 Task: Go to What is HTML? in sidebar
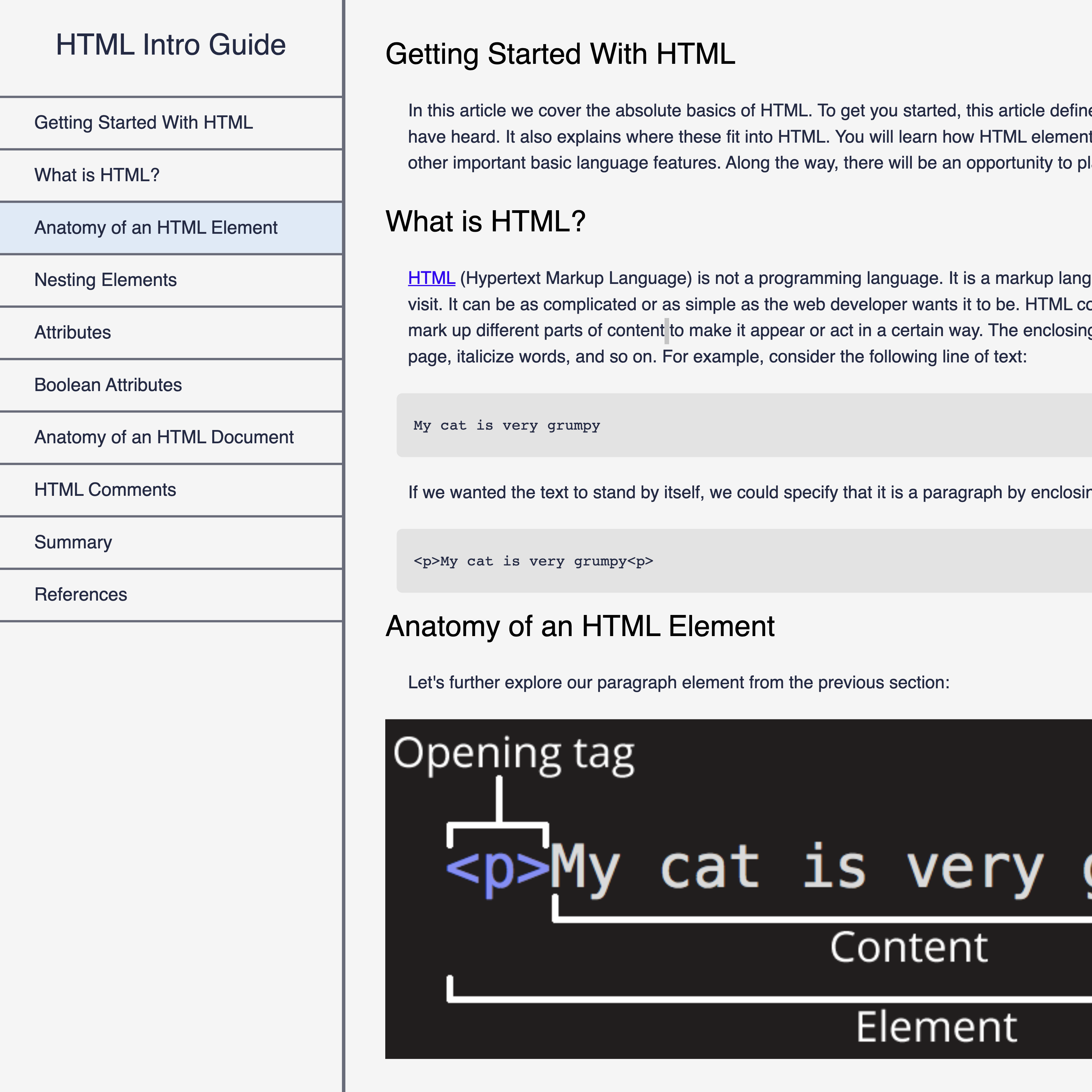[171, 175]
